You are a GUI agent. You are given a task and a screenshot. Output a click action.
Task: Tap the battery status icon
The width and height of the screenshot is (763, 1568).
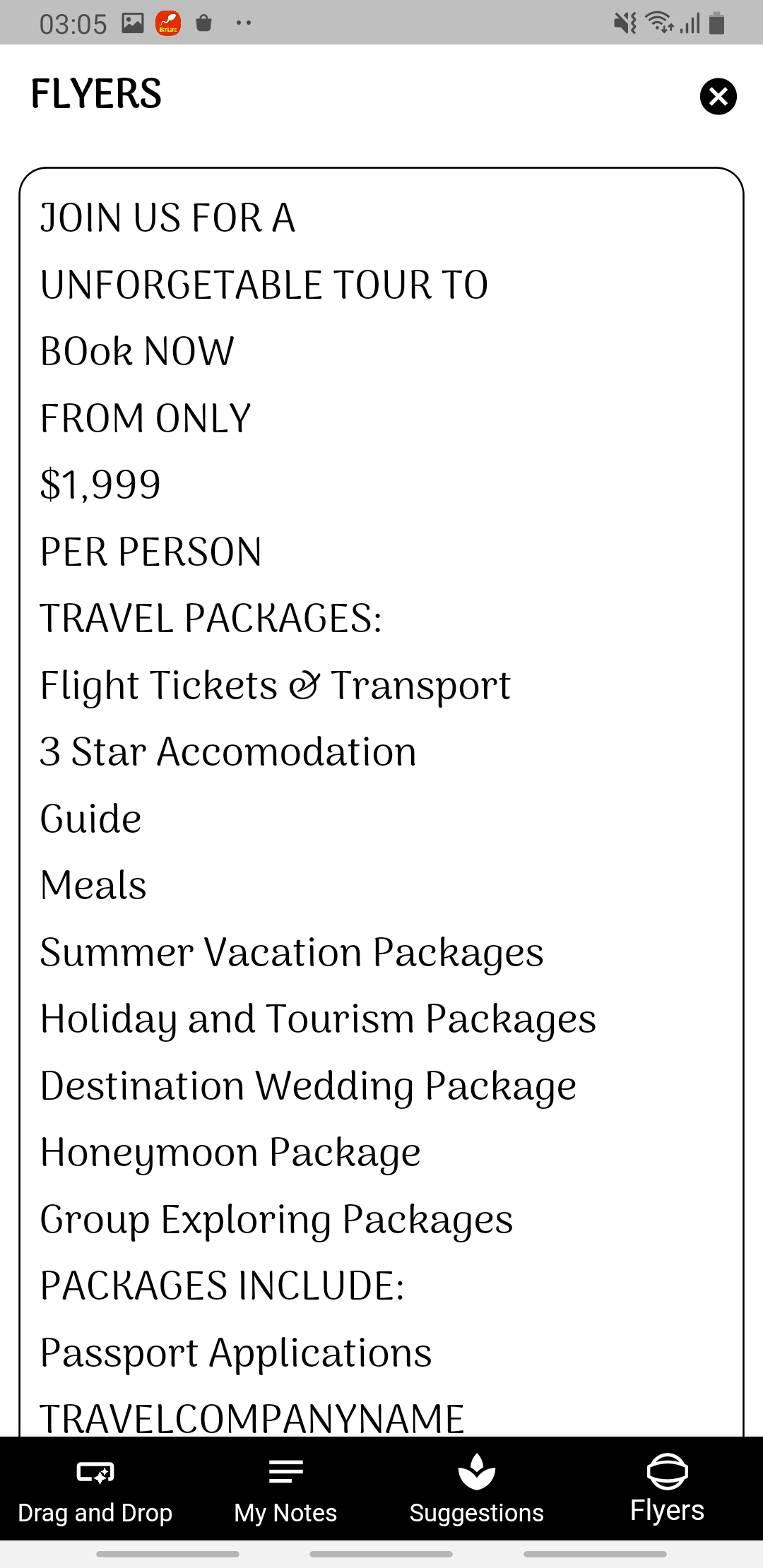pos(716,23)
